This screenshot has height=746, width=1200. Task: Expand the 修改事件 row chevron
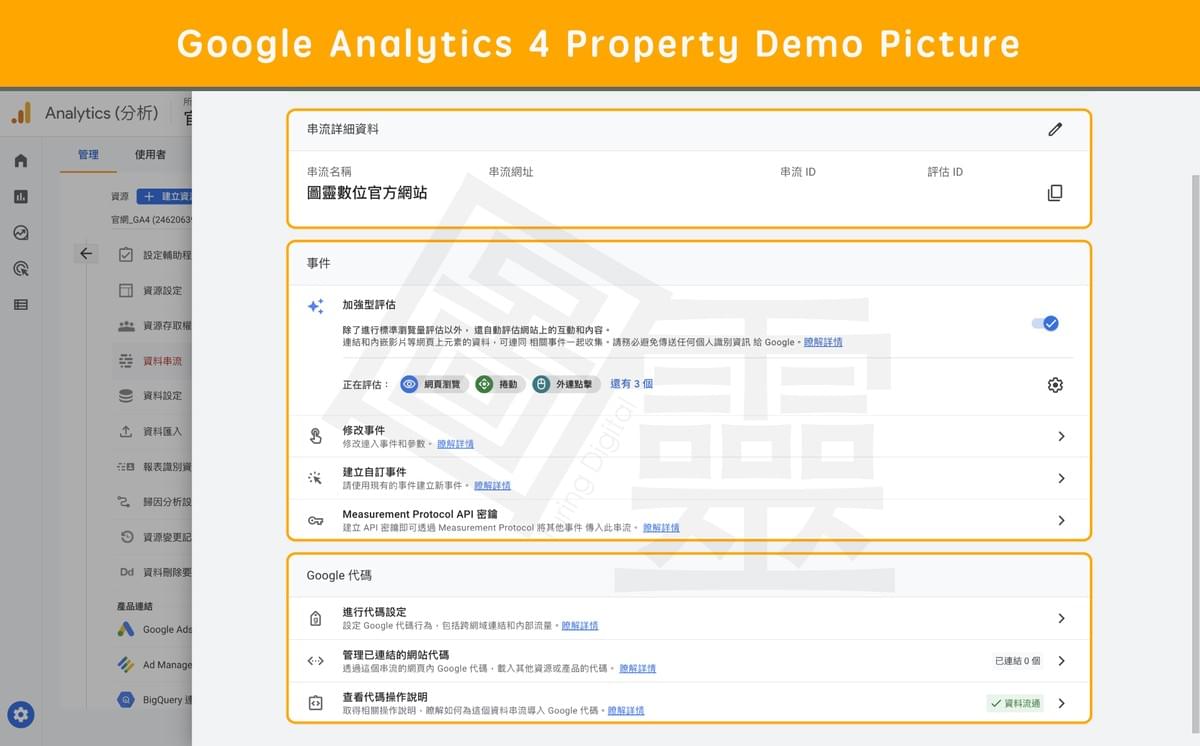pyautogui.click(x=1061, y=436)
